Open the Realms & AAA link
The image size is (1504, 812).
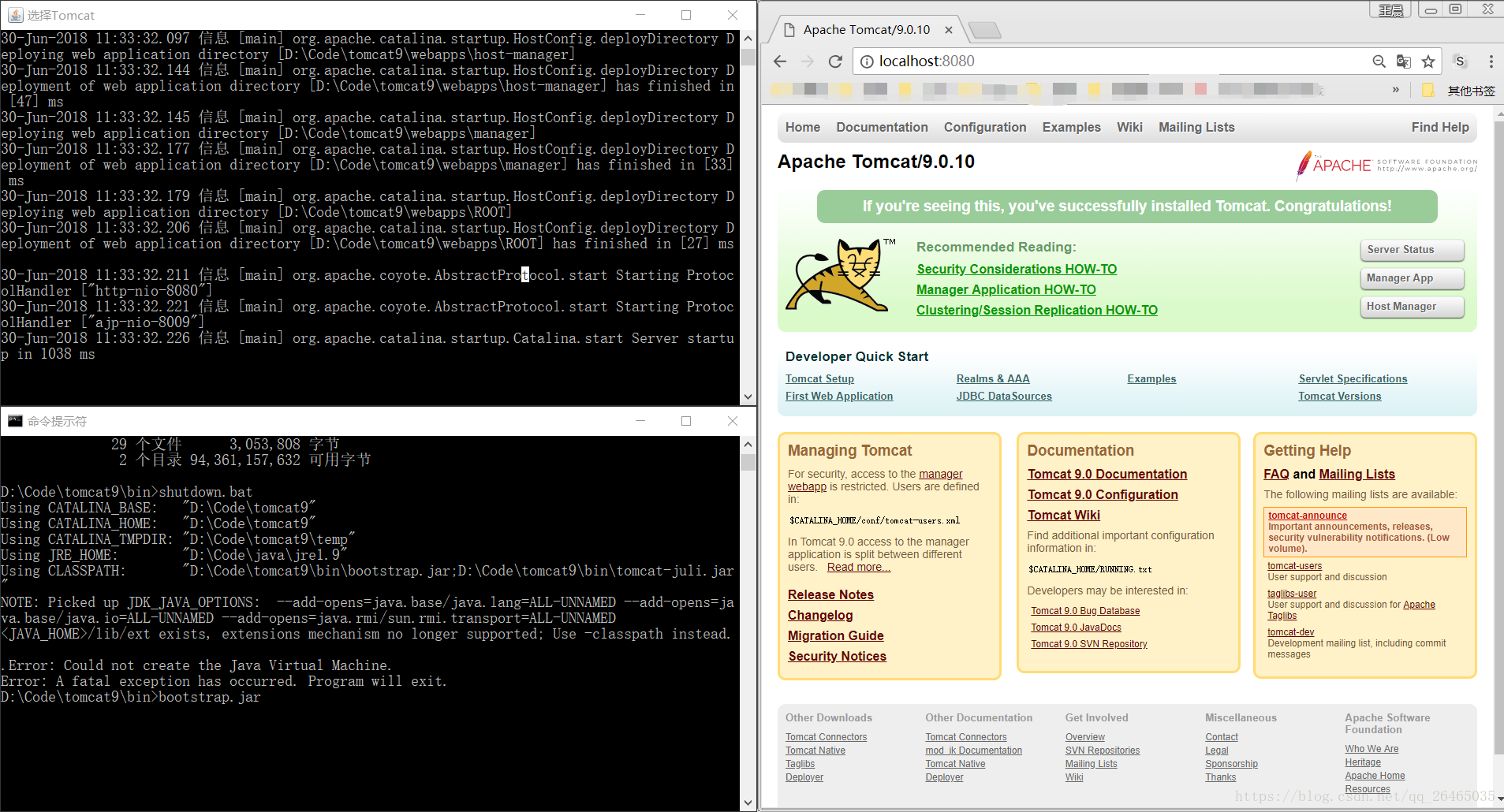pos(993,379)
